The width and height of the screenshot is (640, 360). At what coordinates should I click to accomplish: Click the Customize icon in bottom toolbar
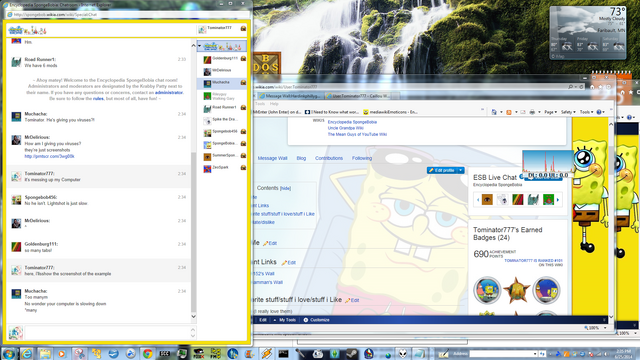click(306, 320)
